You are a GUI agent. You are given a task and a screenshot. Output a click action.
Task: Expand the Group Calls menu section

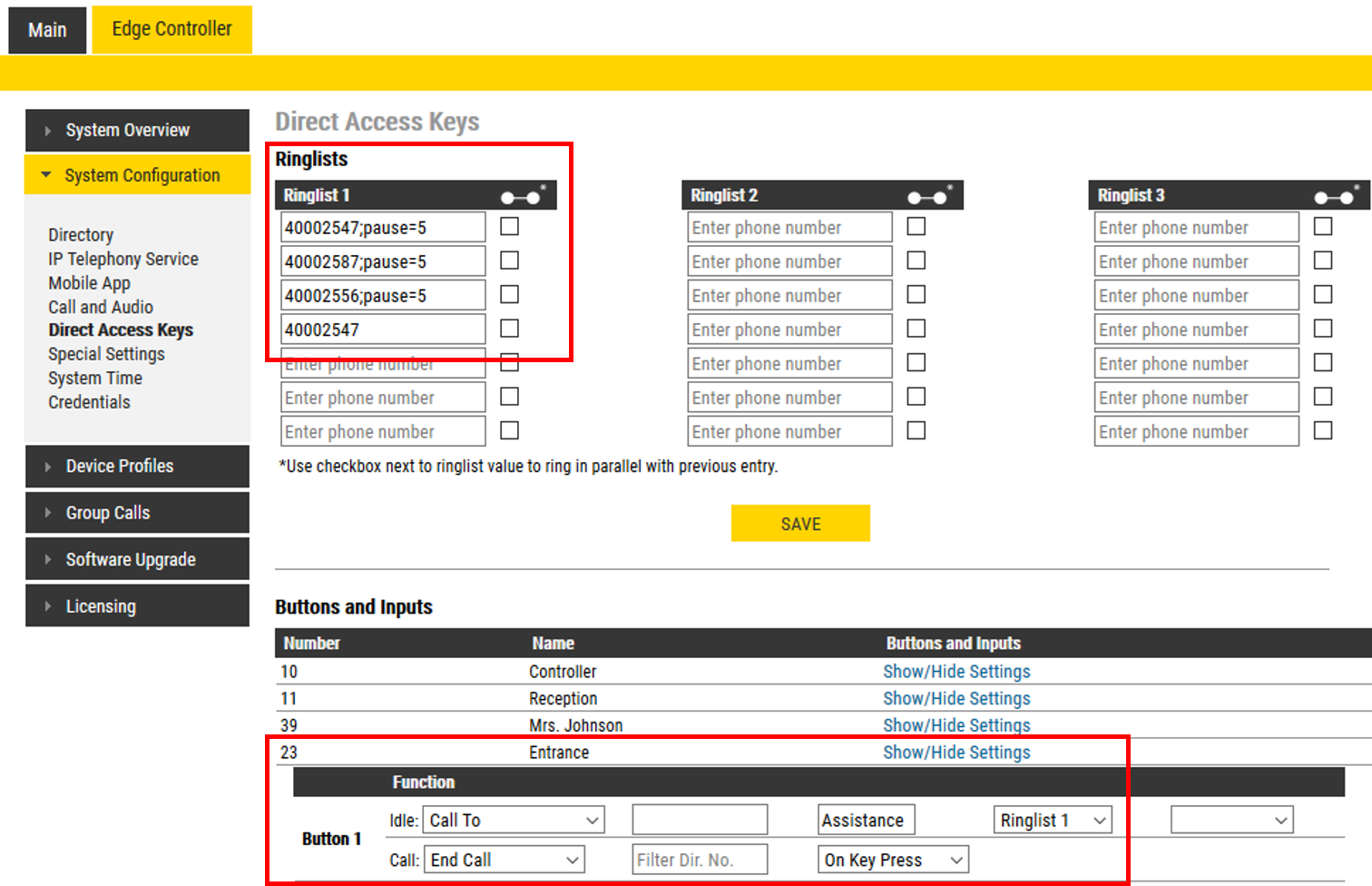48,513
